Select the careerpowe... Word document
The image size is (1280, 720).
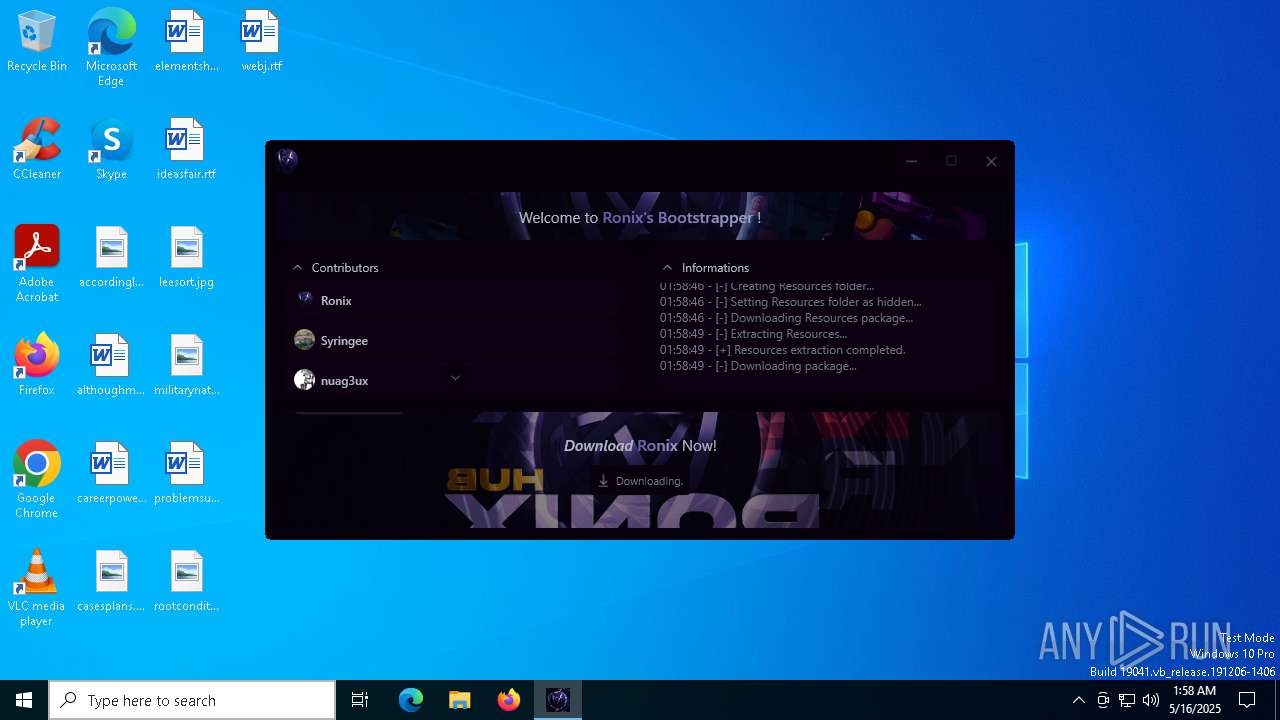[x=111, y=474]
